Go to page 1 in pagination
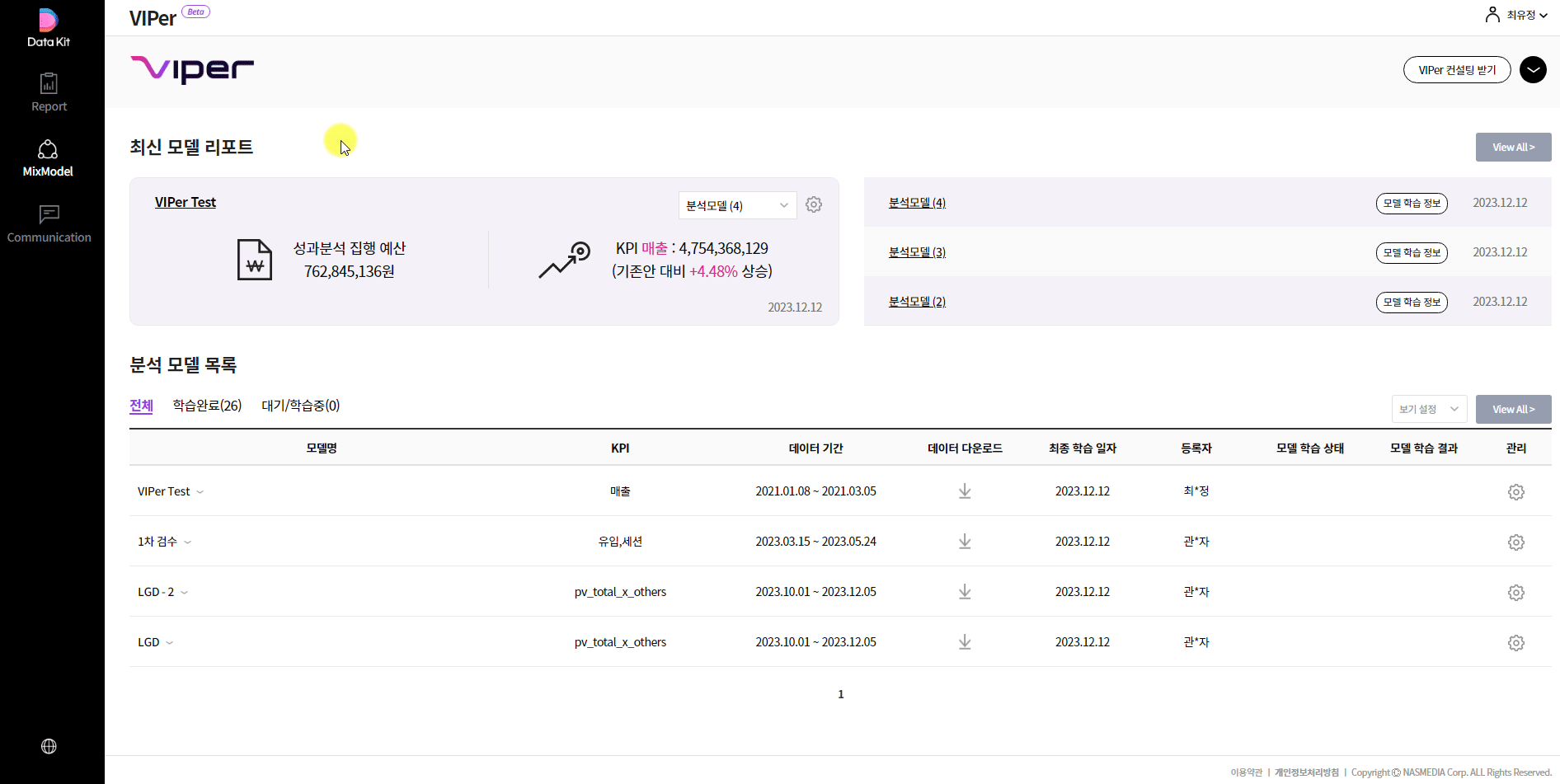This screenshot has width=1560, height=784. 841,694
